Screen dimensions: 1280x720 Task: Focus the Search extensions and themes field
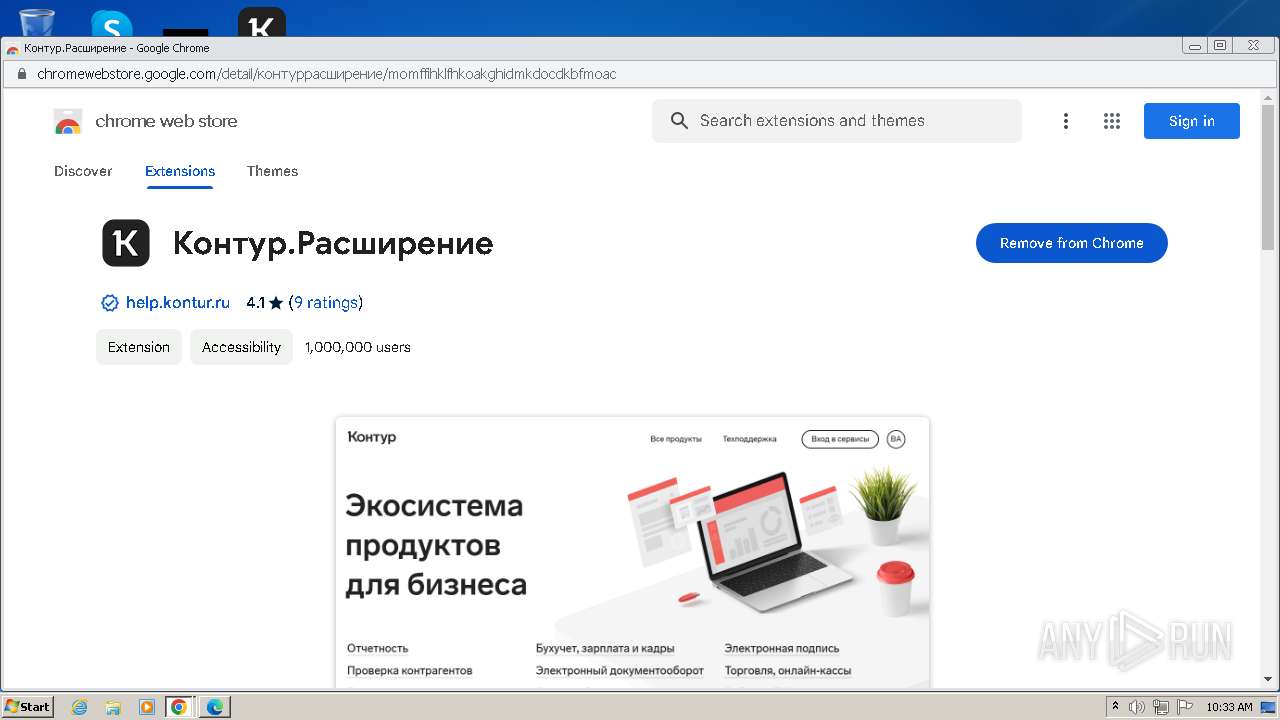[837, 121]
